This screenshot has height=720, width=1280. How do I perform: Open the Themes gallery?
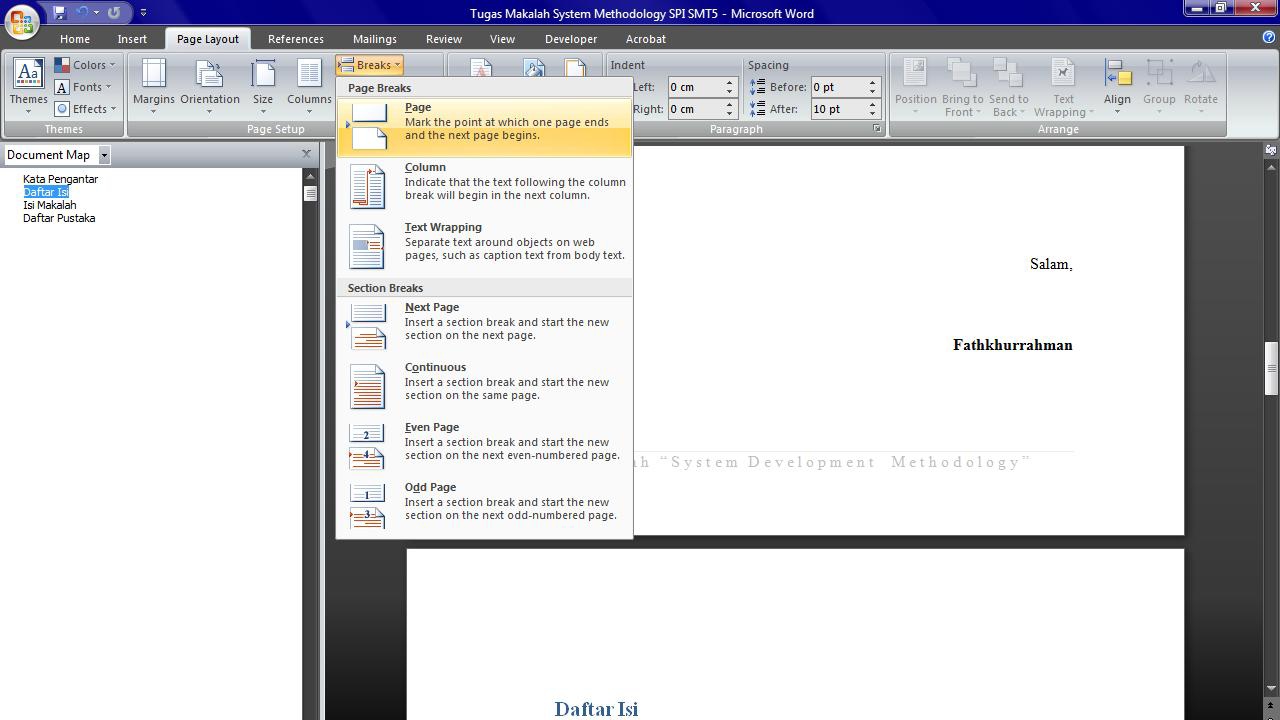point(28,84)
